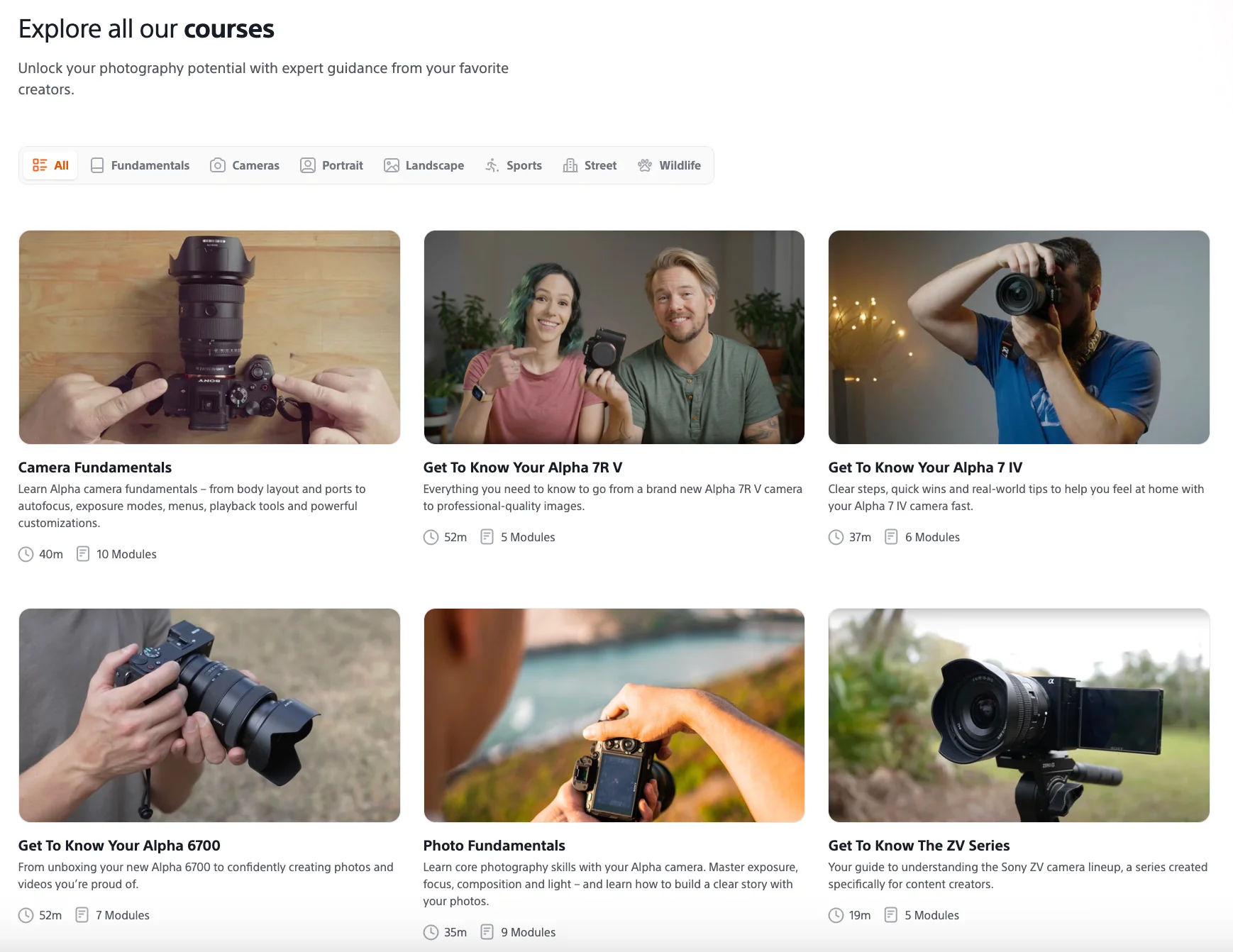Filter courses by Sports label
This screenshot has width=1233, height=952.
[x=524, y=165]
